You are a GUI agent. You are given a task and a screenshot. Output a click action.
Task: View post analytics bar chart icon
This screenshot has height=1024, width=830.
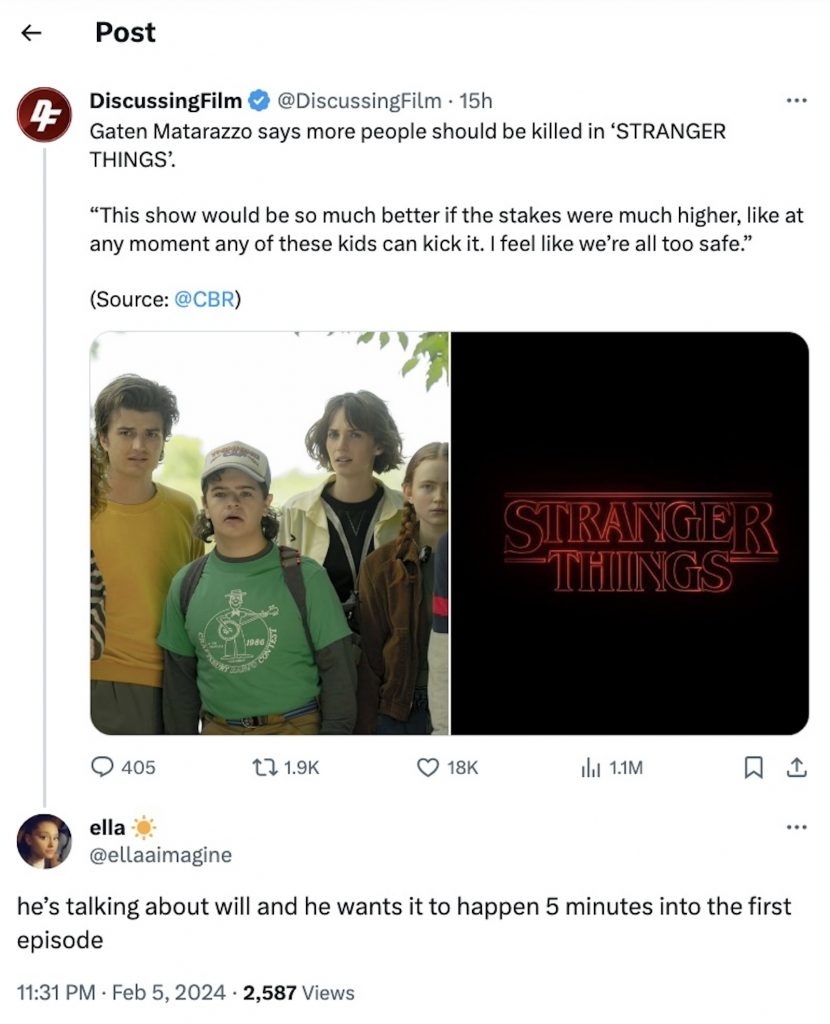click(x=589, y=767)
